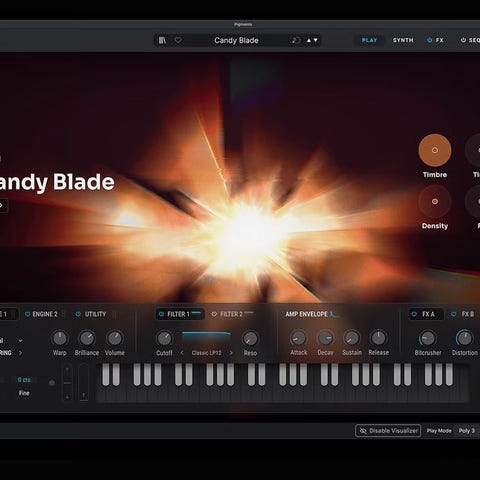Viewport: 480px width, 480px height.
Task: Click the sound design tips icon beside preset name
Action: 295,40
